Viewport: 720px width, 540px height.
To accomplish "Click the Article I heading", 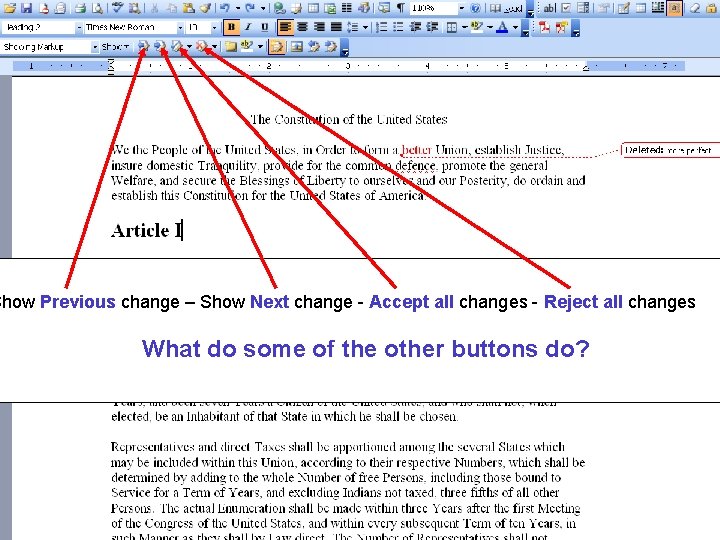I will coord(146,231).
